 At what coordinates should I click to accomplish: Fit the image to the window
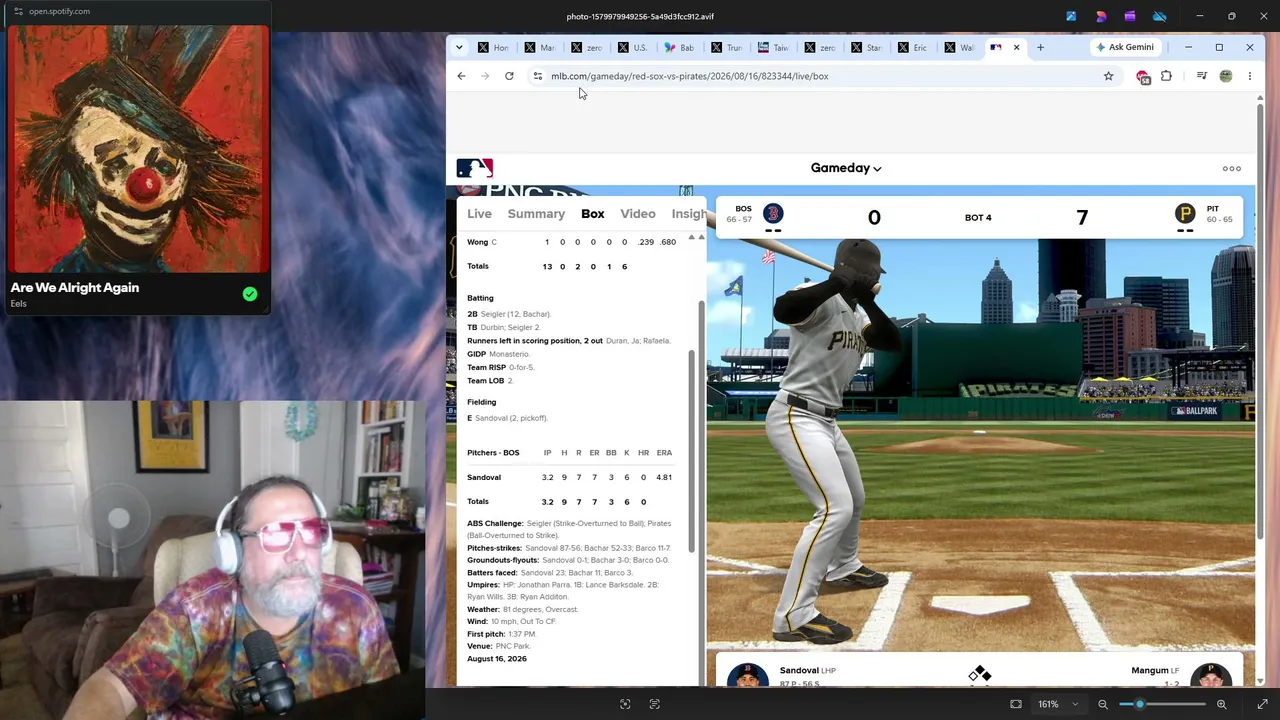click(x=1016, y=704)
